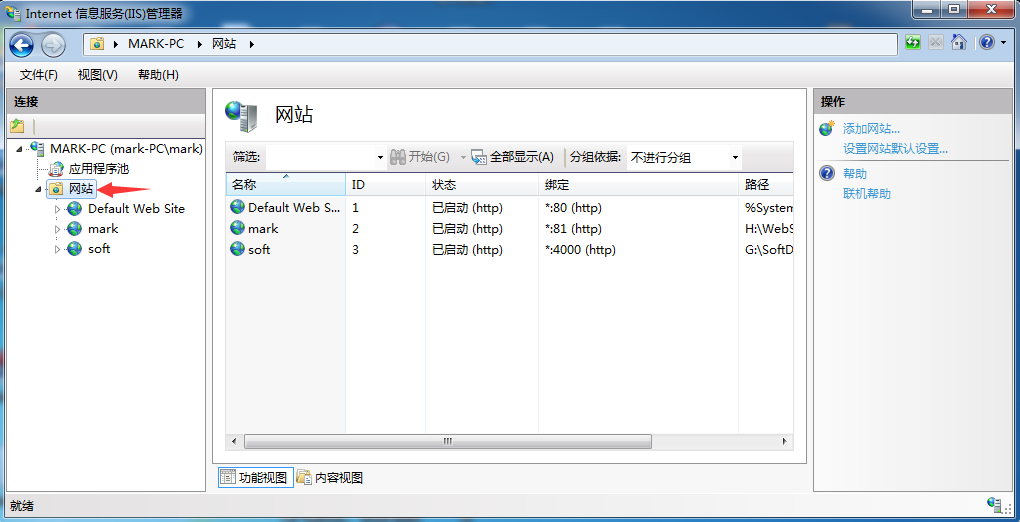
Task: Click the scroll left arrow of list
Action: (x=234, y=441)
